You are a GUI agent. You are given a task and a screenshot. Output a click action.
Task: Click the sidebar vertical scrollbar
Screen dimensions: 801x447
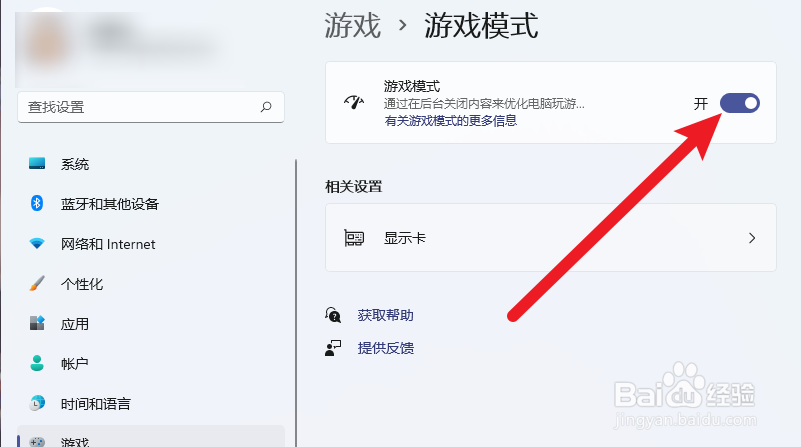[x=296, y=303]
